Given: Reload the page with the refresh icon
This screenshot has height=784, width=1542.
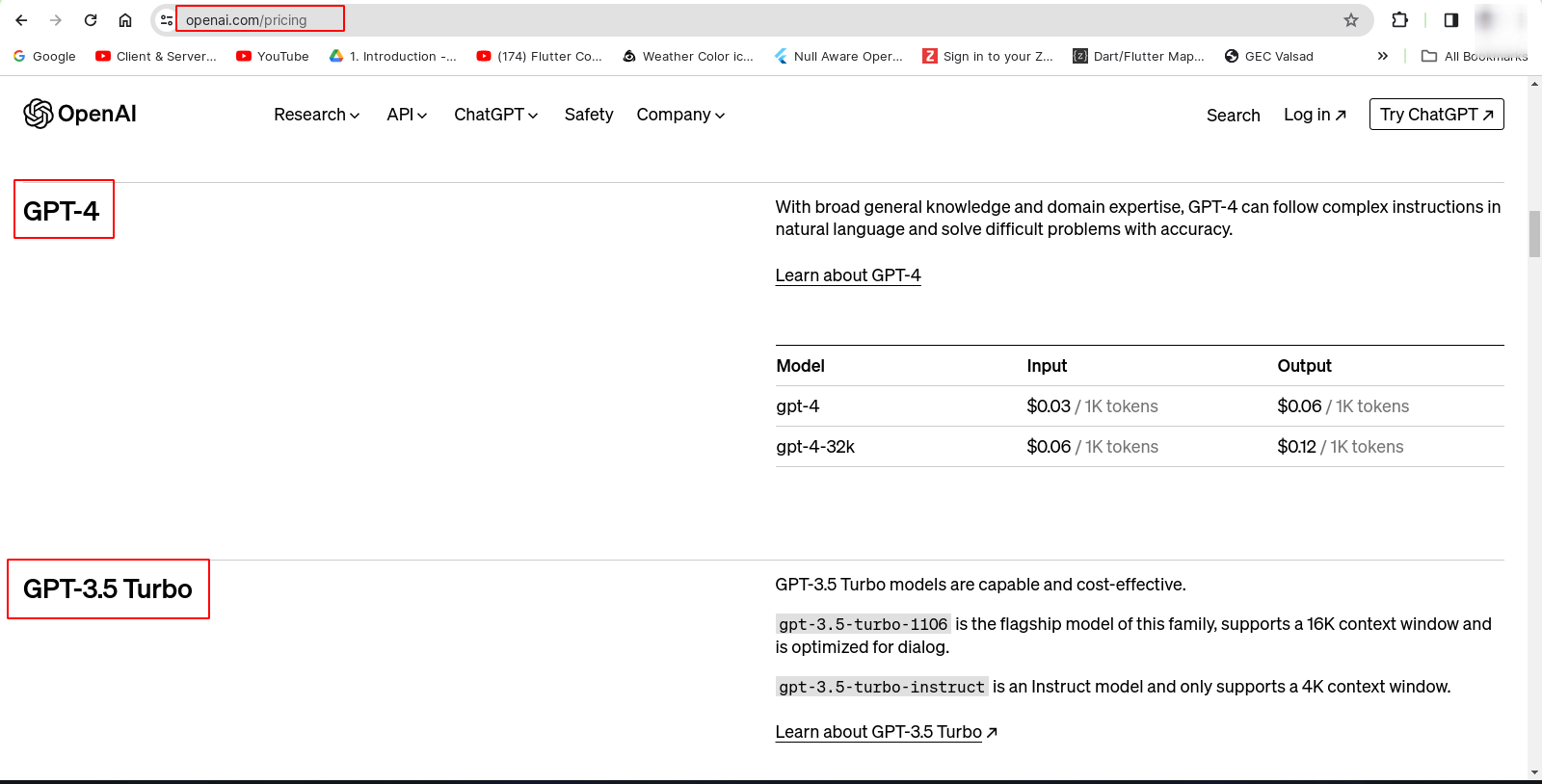Looking at the screenshot, I should coord(91,20).
